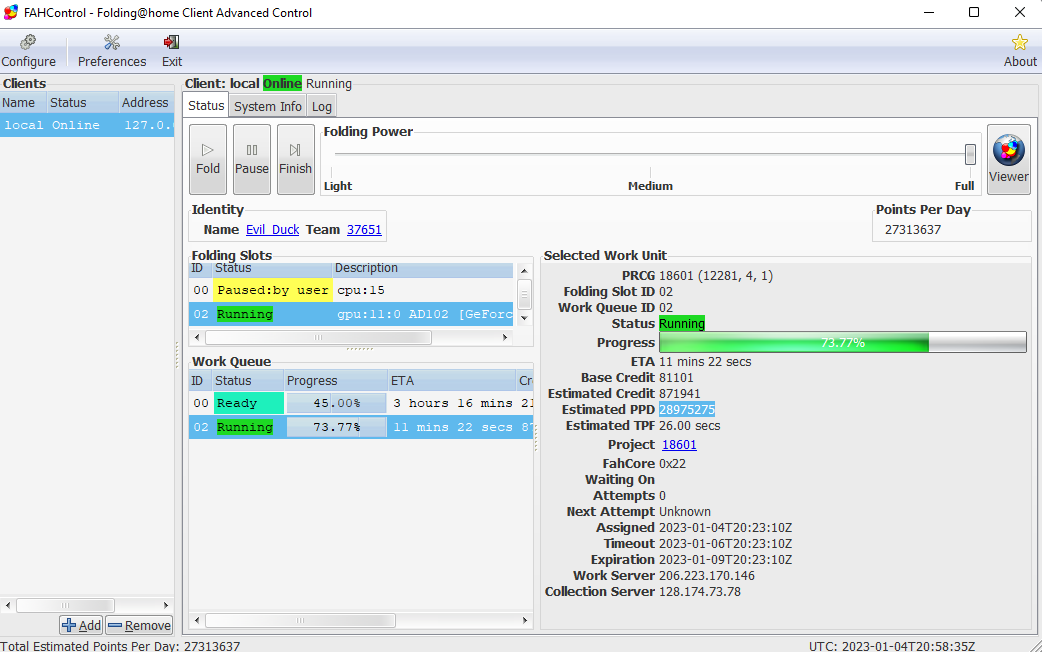Image resolution: width=1042 pixels, height=652 pixels.
Task: Open the Log tab
Action: (322, 106)
